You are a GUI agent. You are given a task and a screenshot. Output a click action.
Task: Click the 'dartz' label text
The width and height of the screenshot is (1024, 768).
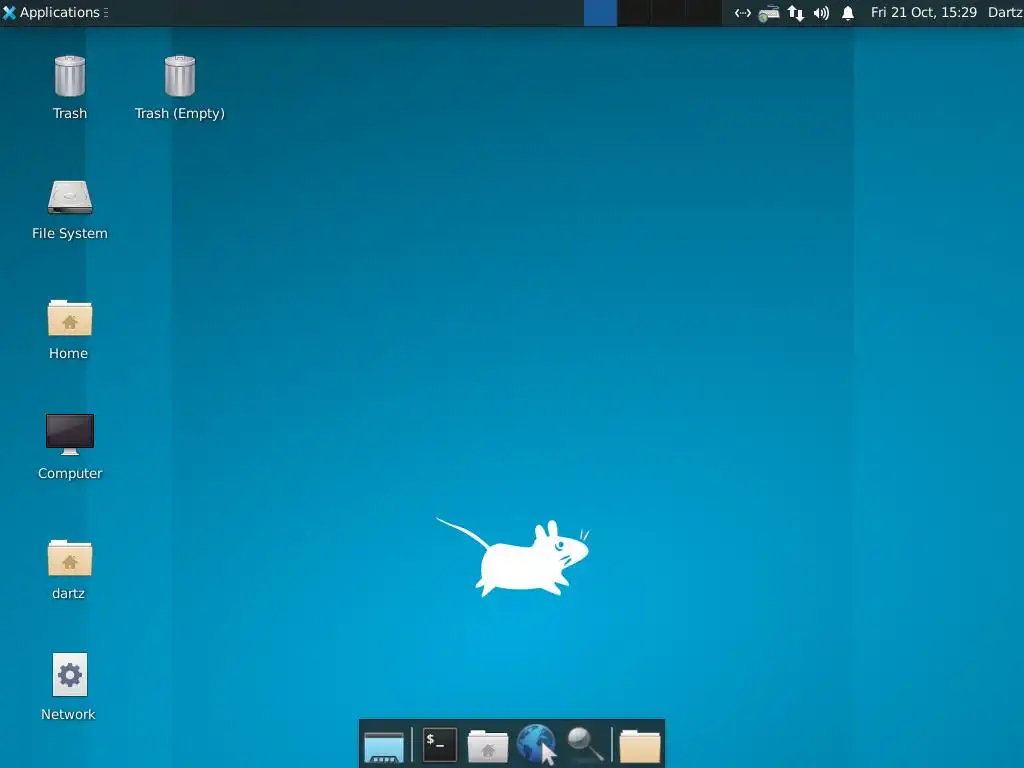[x=69, y=594]
